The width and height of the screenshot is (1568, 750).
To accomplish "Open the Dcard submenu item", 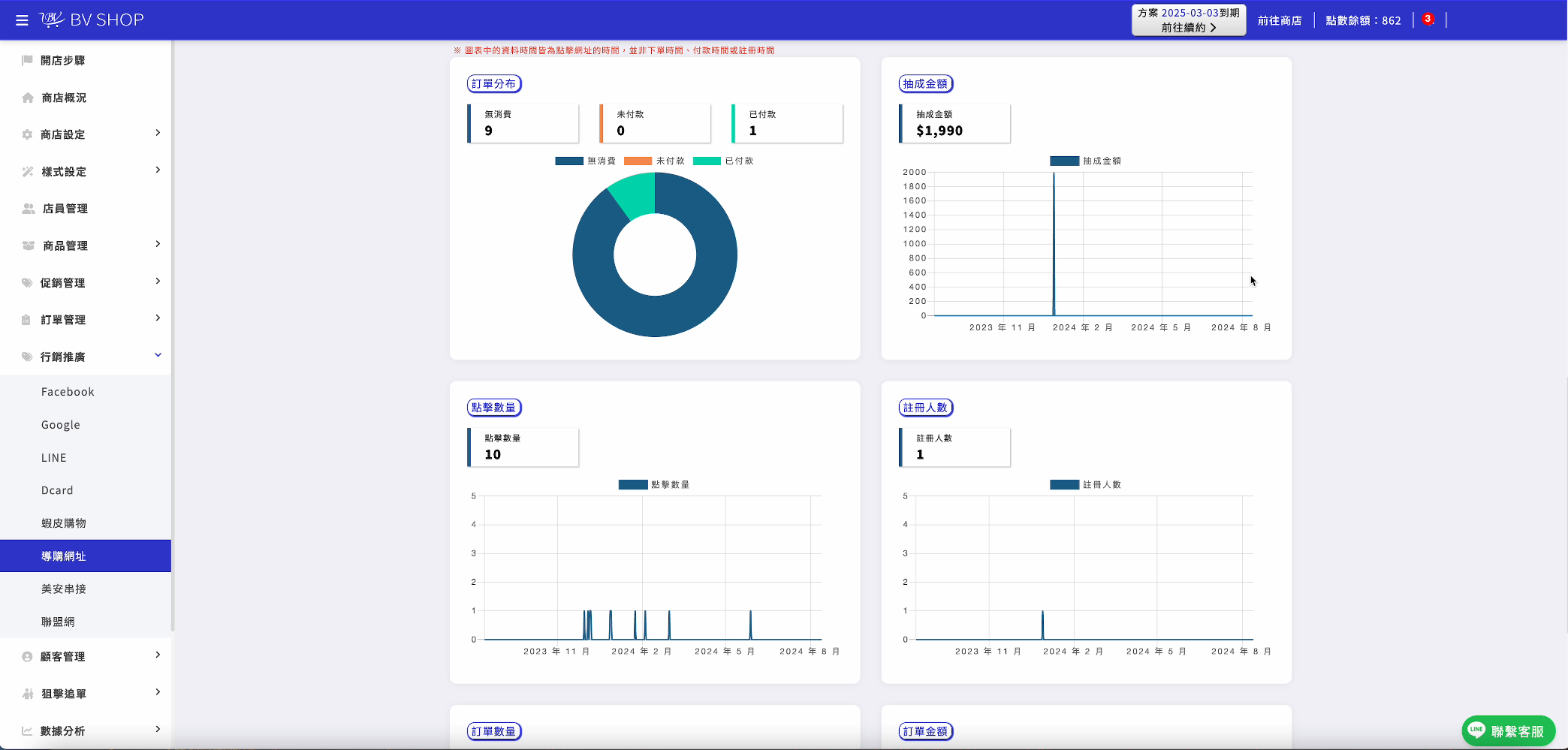I will click(x=86, y=490).
